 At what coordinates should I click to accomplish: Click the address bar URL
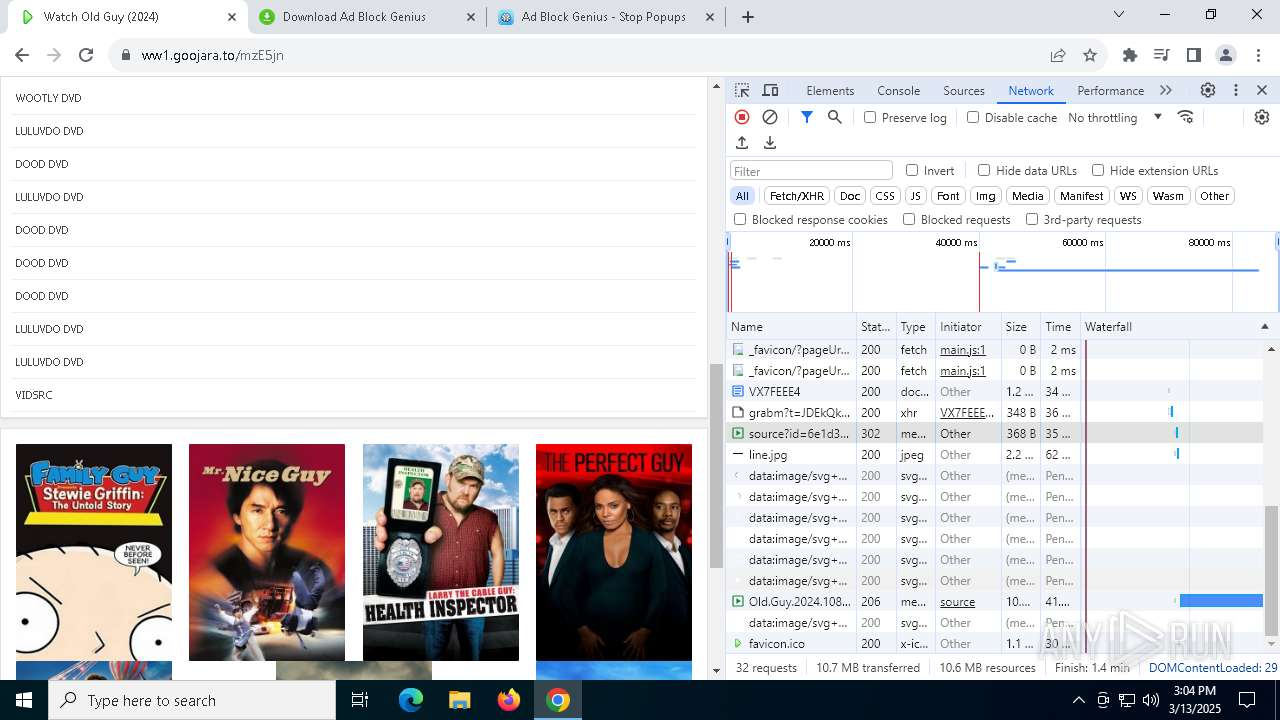point(212,55)
